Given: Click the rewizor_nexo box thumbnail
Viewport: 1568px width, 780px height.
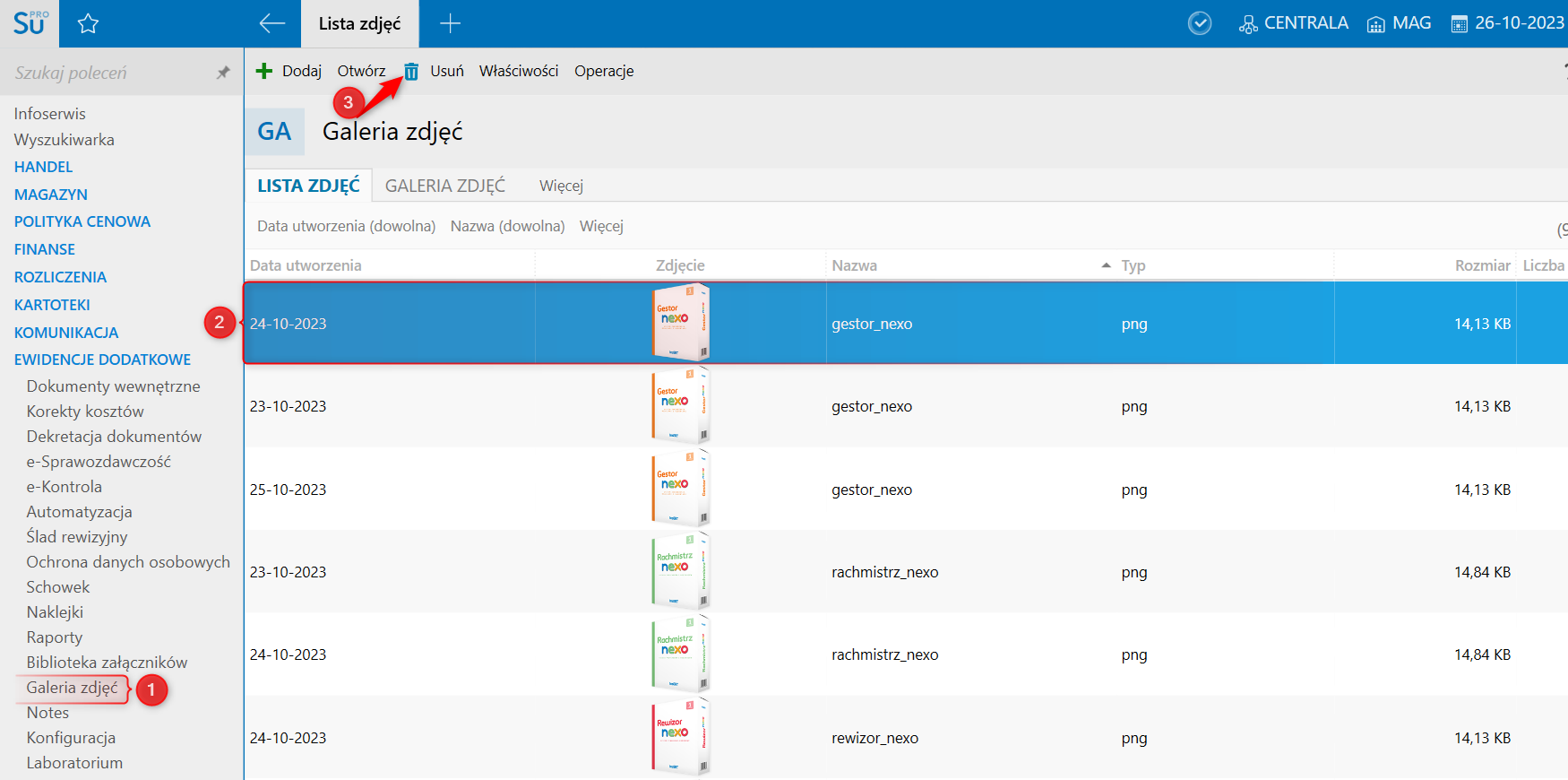Looking at the screenshot, I should 680,737.
